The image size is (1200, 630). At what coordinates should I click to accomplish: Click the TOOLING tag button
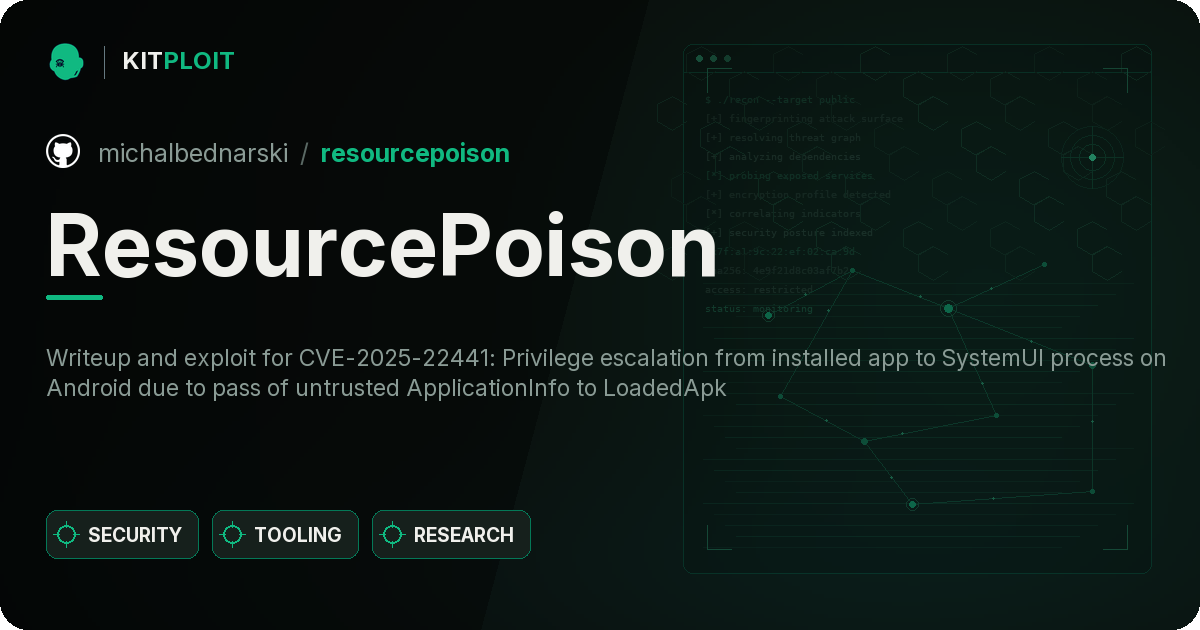tap(285, 535)
